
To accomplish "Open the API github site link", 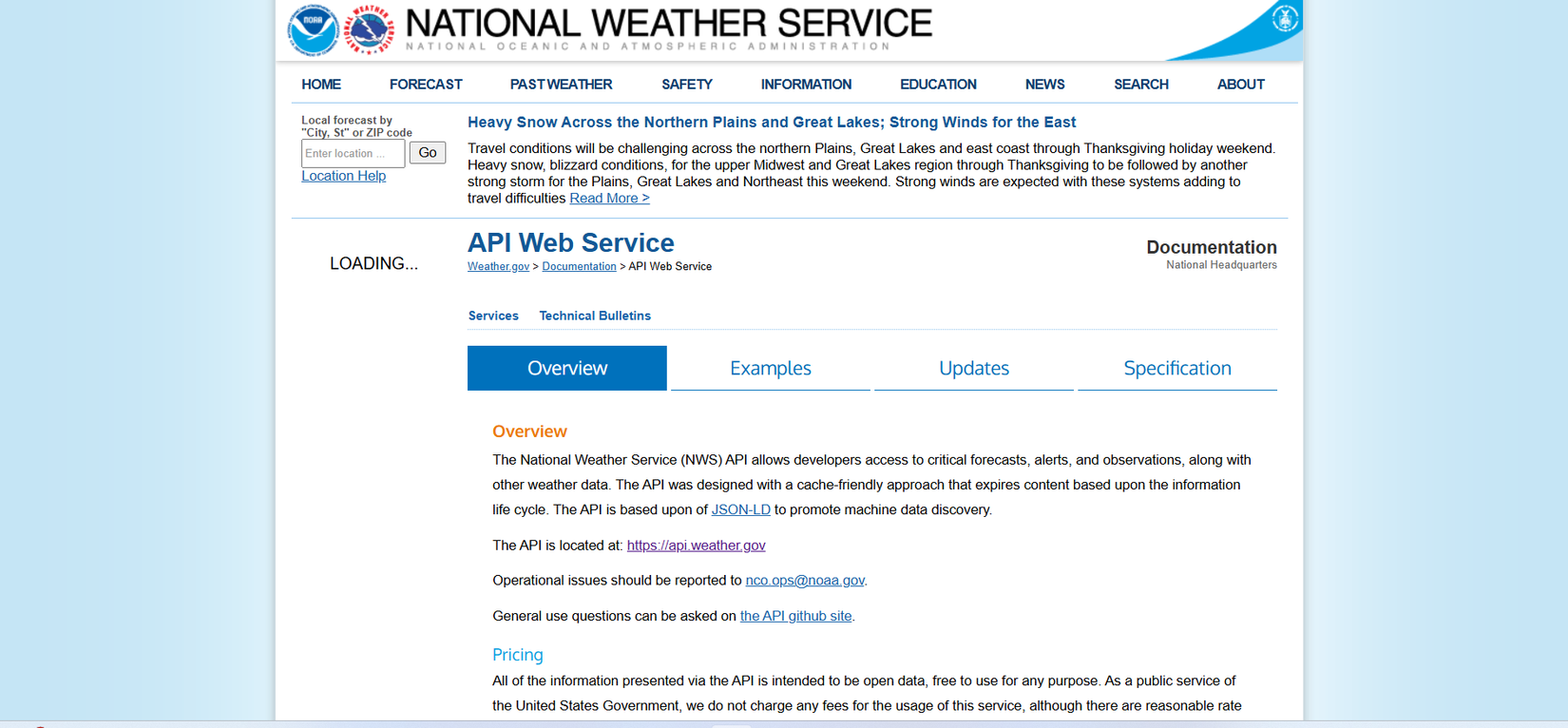I will [795, 616].
